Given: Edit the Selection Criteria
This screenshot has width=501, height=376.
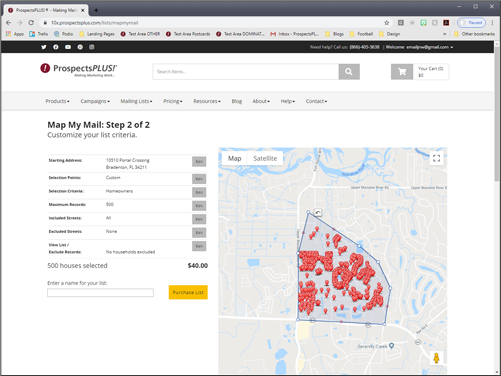Looking at the screenshot, I should coord(199,192).
